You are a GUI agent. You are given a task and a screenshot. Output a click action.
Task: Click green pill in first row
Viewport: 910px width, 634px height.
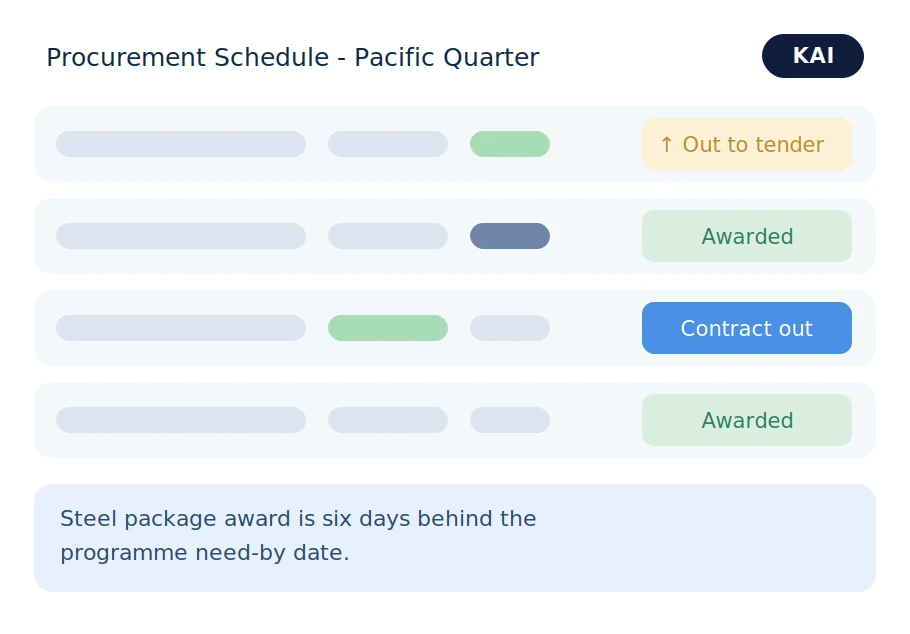coord(510,144)
